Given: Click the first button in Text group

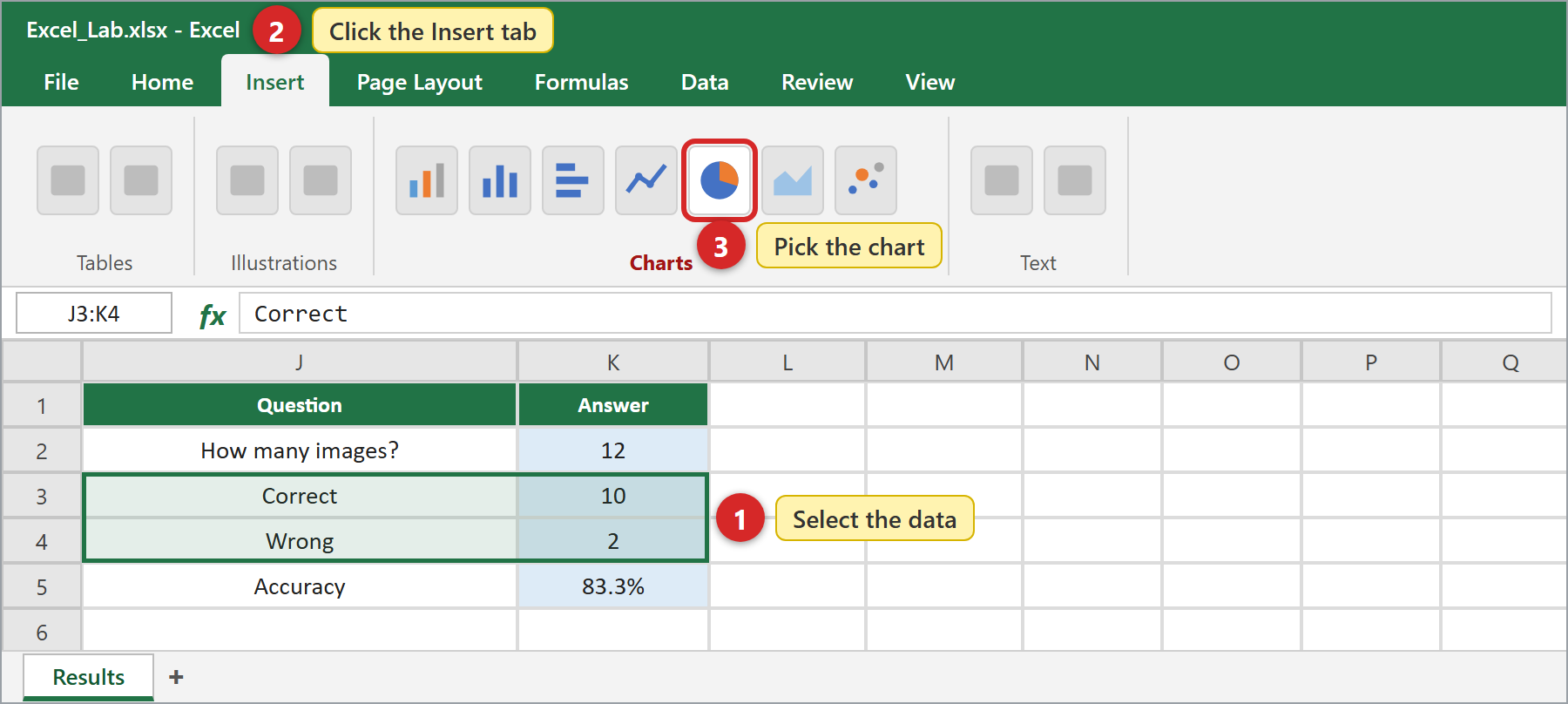Looking at the screenshot, I should point(1002,180).
